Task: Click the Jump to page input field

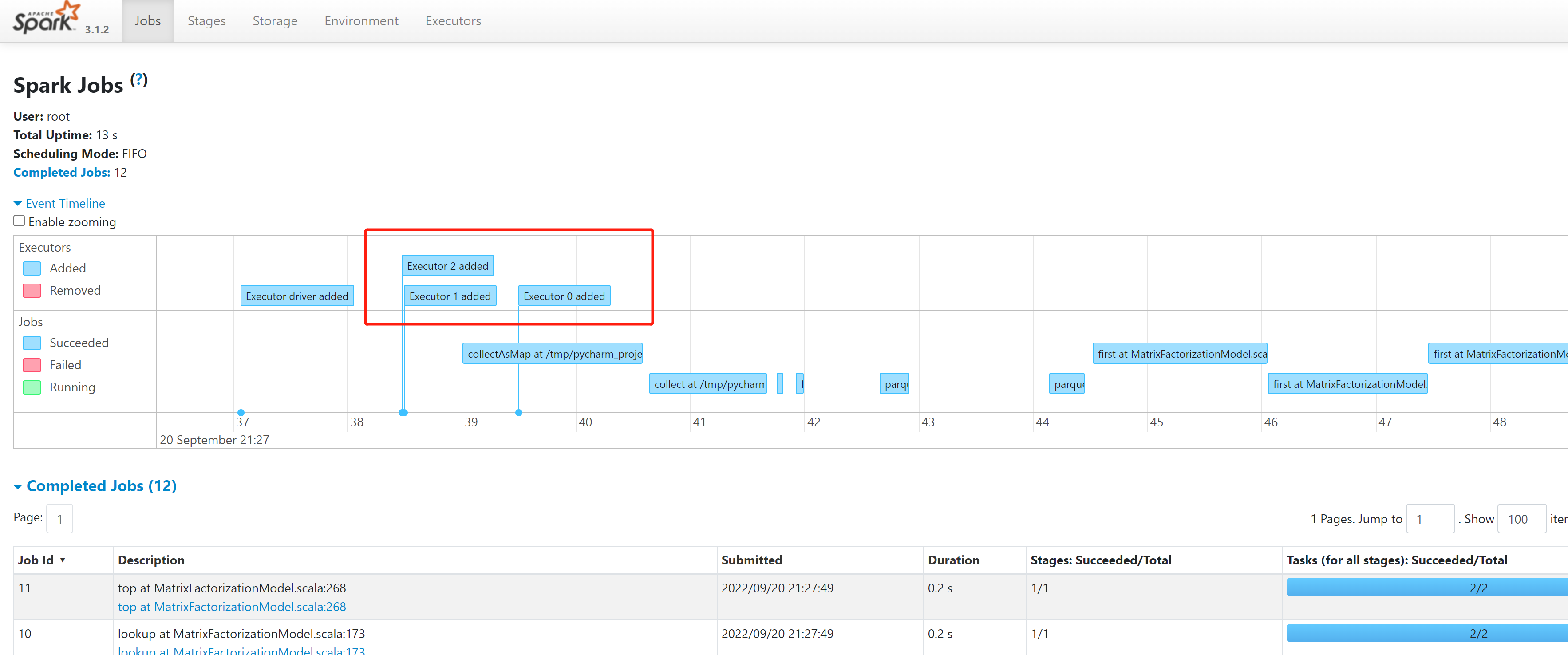Action: click(1430, 519)
